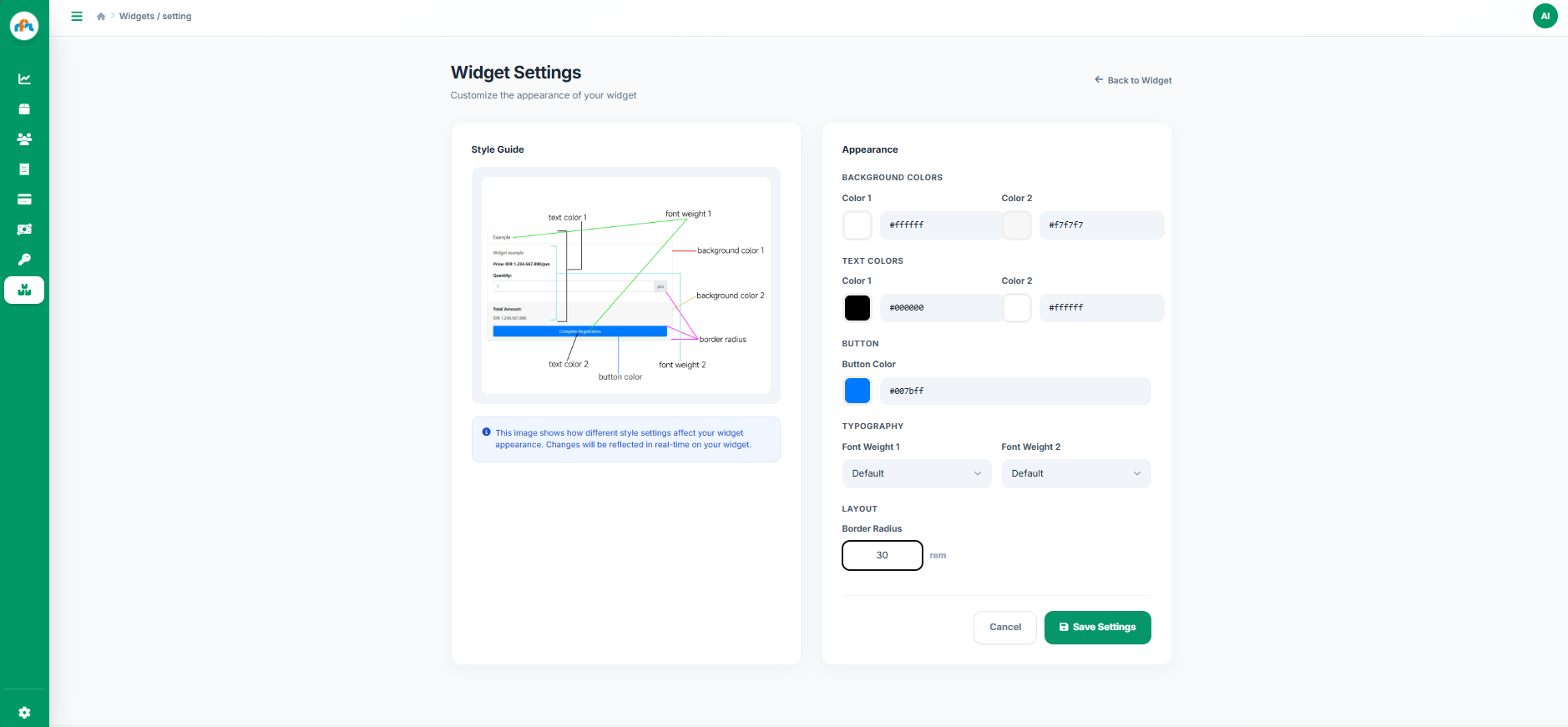
Task: Click the Cancel button
Action: click(x=1004, y=627)
